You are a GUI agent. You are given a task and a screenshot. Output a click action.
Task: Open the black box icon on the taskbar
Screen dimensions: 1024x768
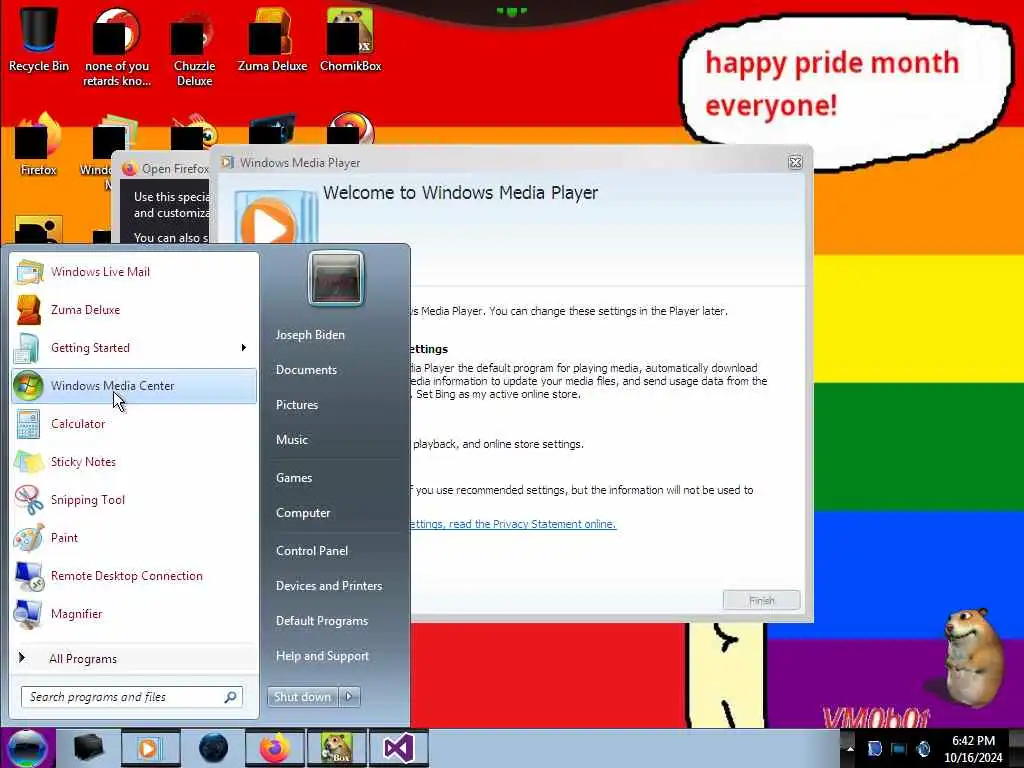89,748
